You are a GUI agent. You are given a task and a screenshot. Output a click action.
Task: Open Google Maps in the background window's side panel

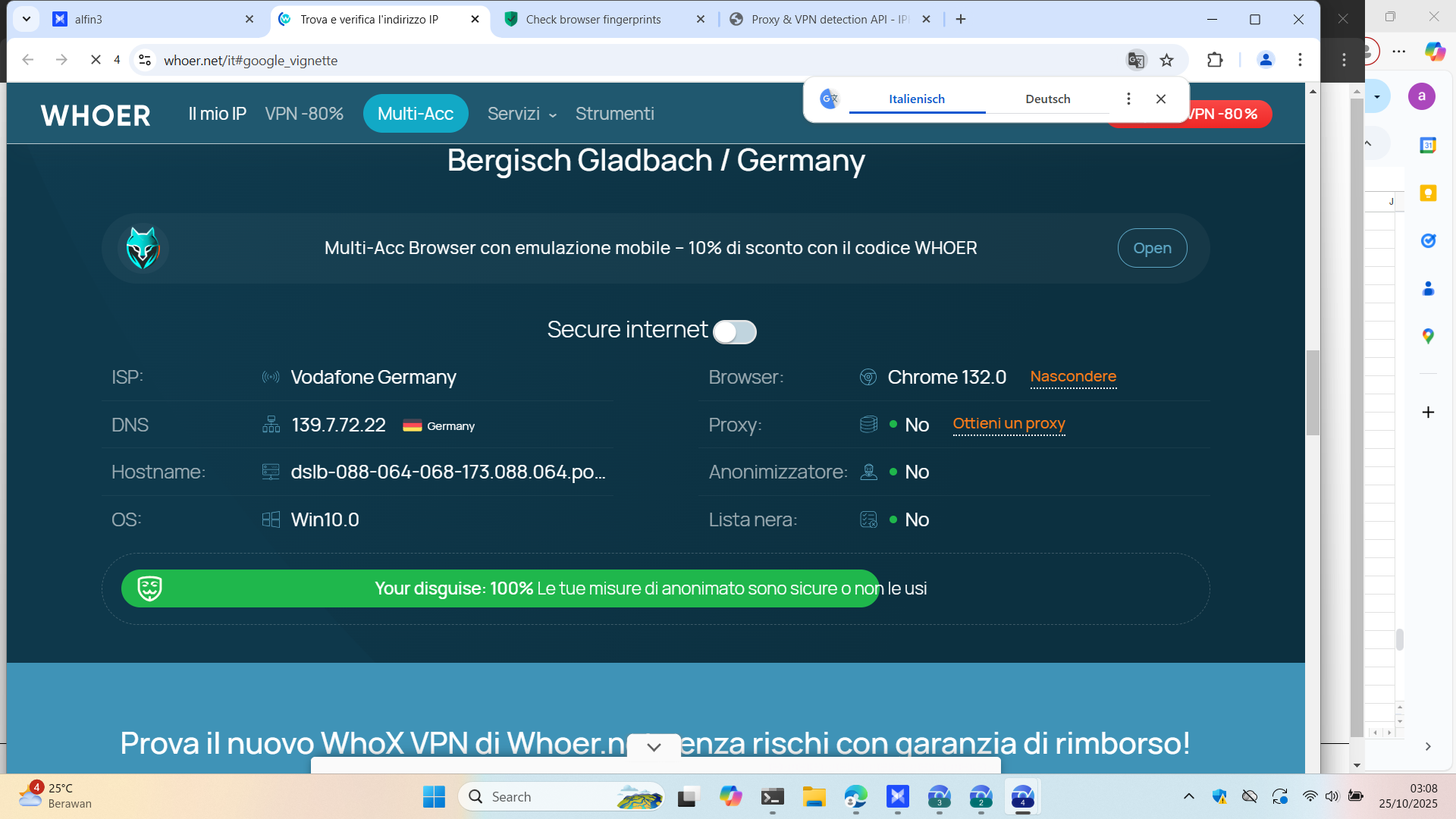coord(1428,336)
